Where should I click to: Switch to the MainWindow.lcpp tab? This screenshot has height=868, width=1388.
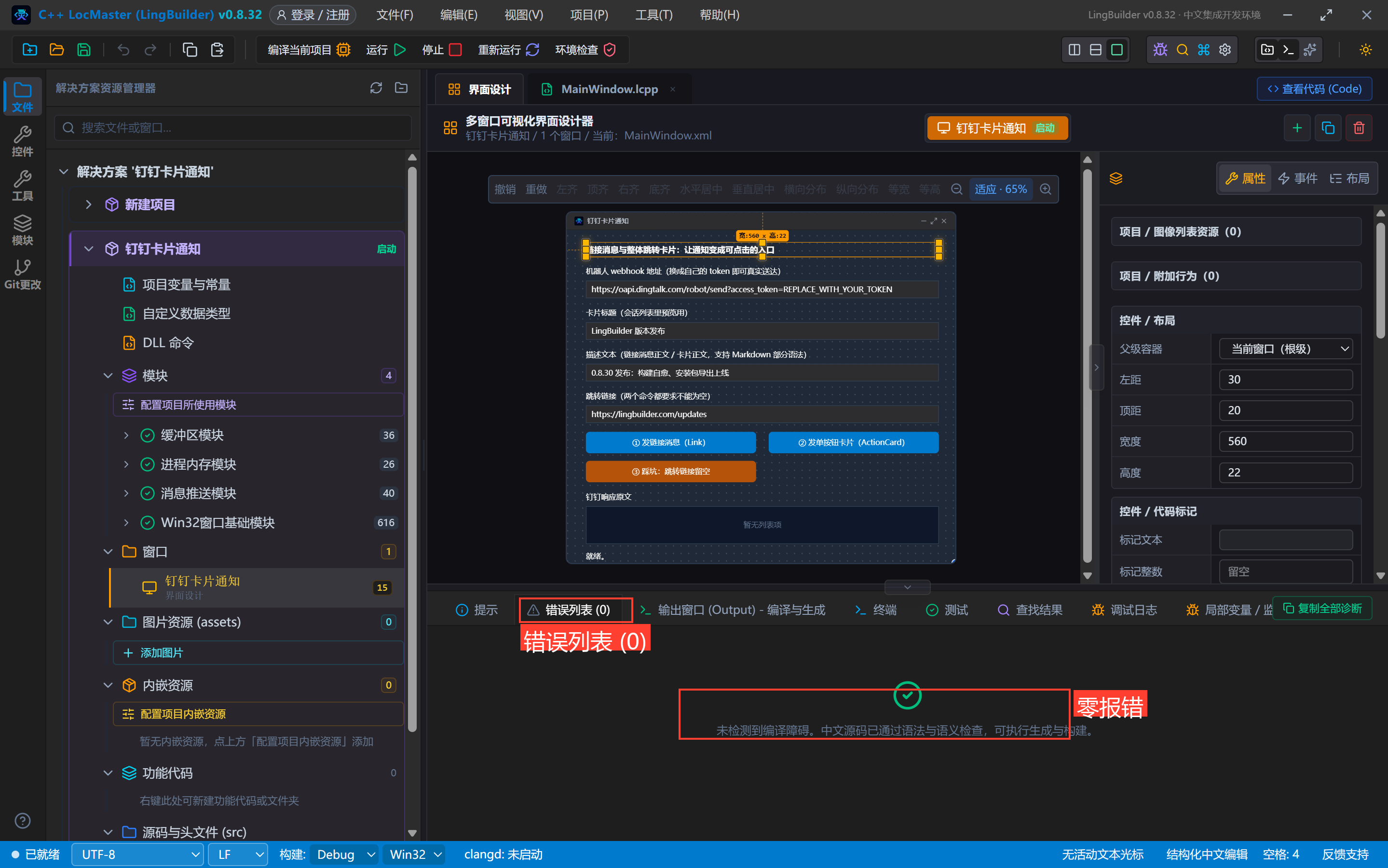coord(609,89)
